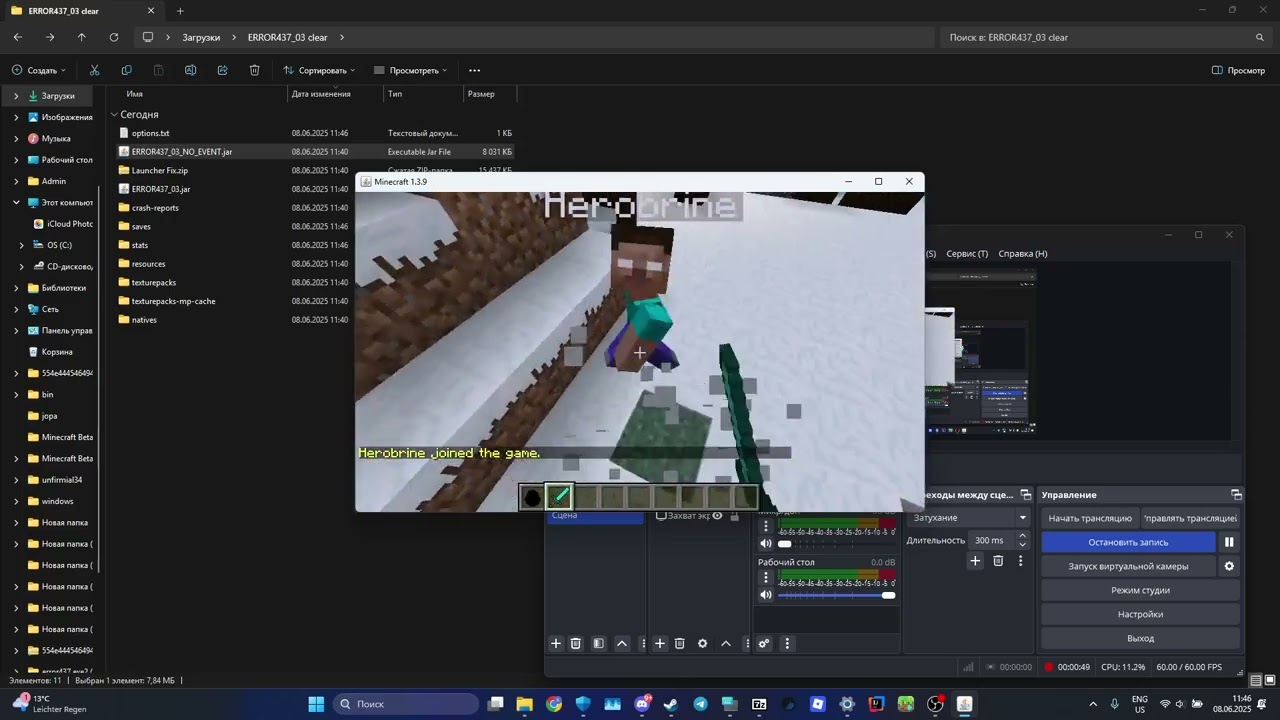Click Загрузки in the address breadcrumb
This screenshot has height=720, width=1280.
click(x=201, y=37)
